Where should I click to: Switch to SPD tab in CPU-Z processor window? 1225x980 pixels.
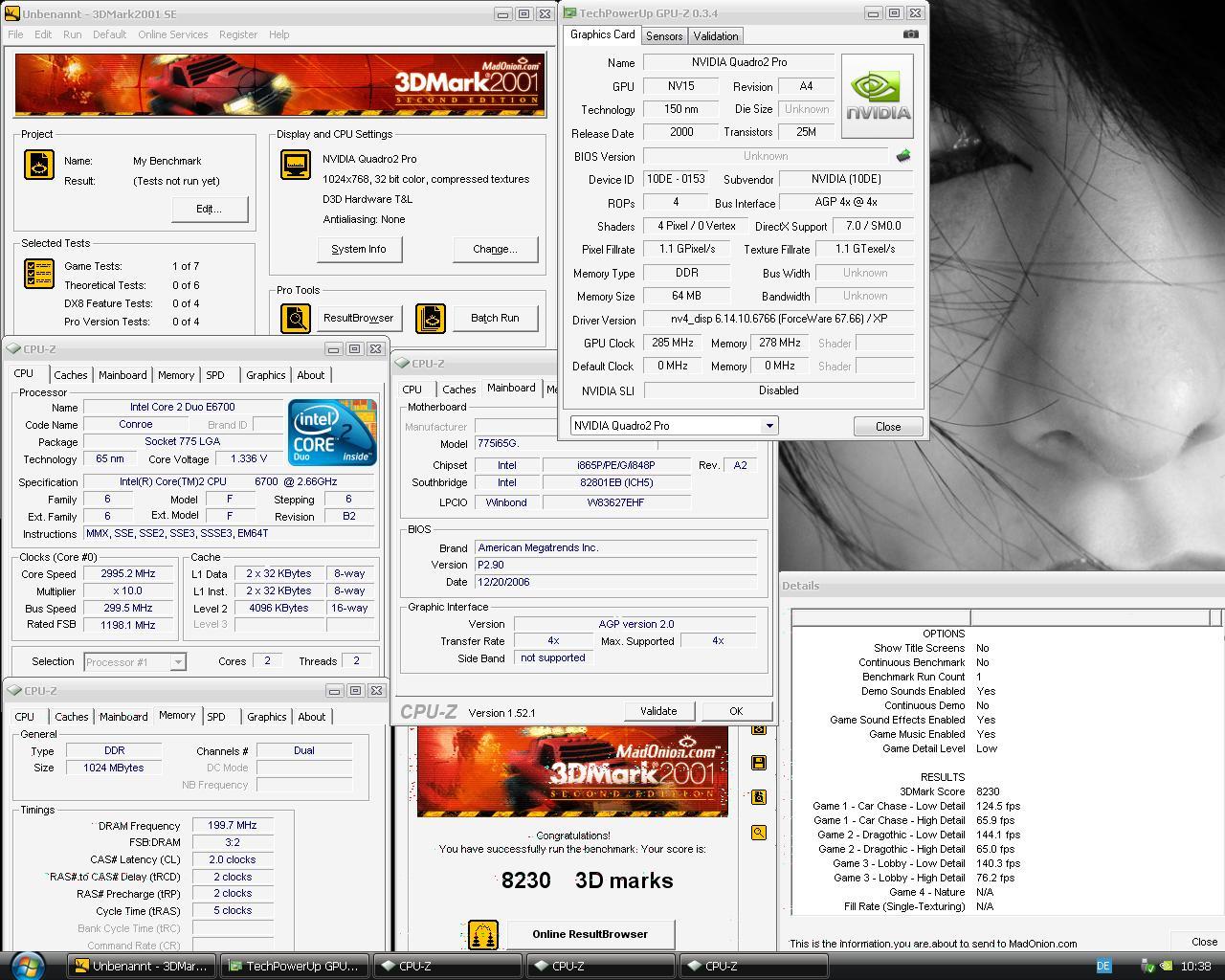215,375
